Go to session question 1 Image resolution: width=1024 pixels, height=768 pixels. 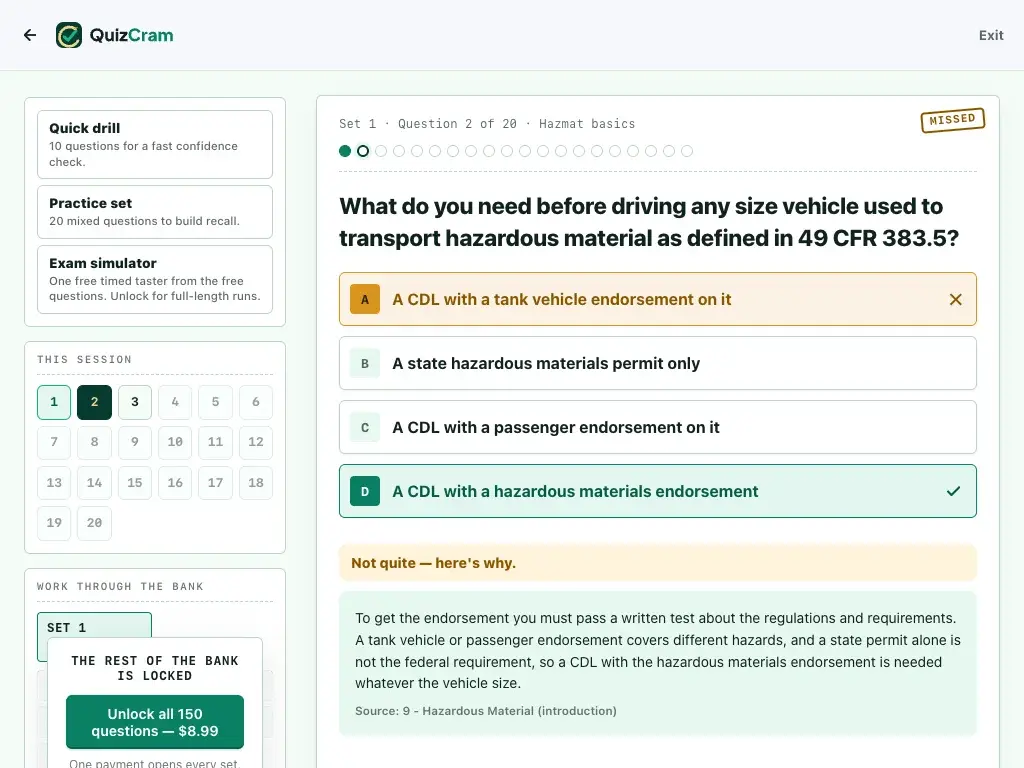click(54, 402)
